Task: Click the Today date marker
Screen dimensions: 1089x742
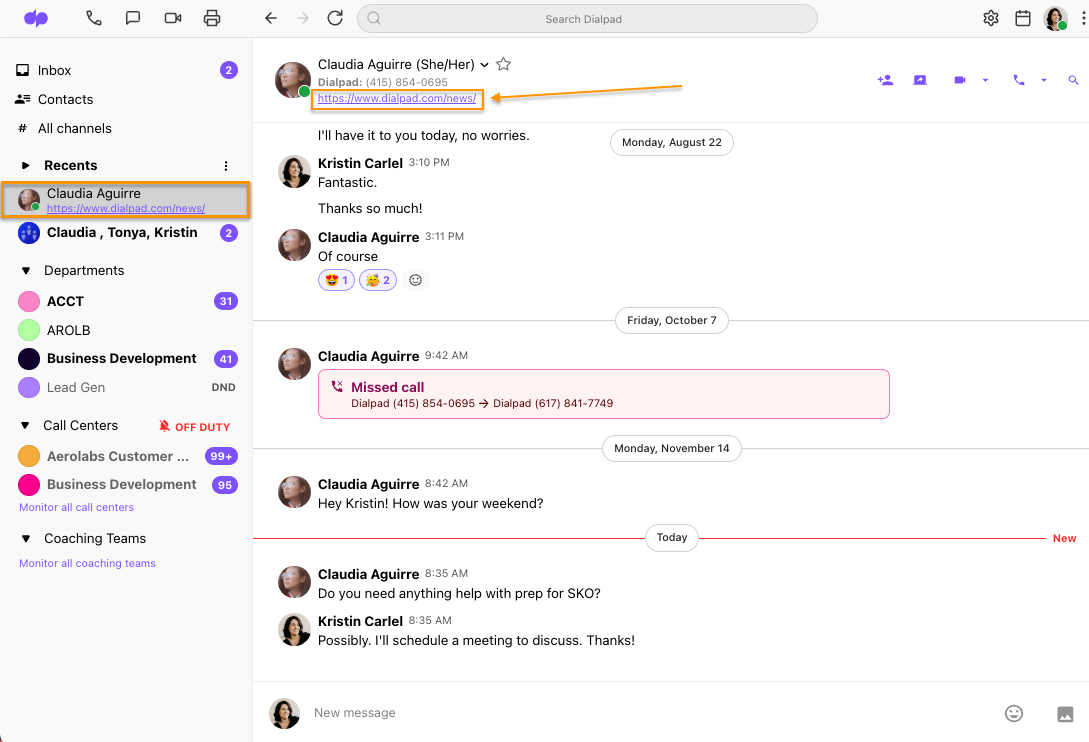Action: [x=672, y=538]
